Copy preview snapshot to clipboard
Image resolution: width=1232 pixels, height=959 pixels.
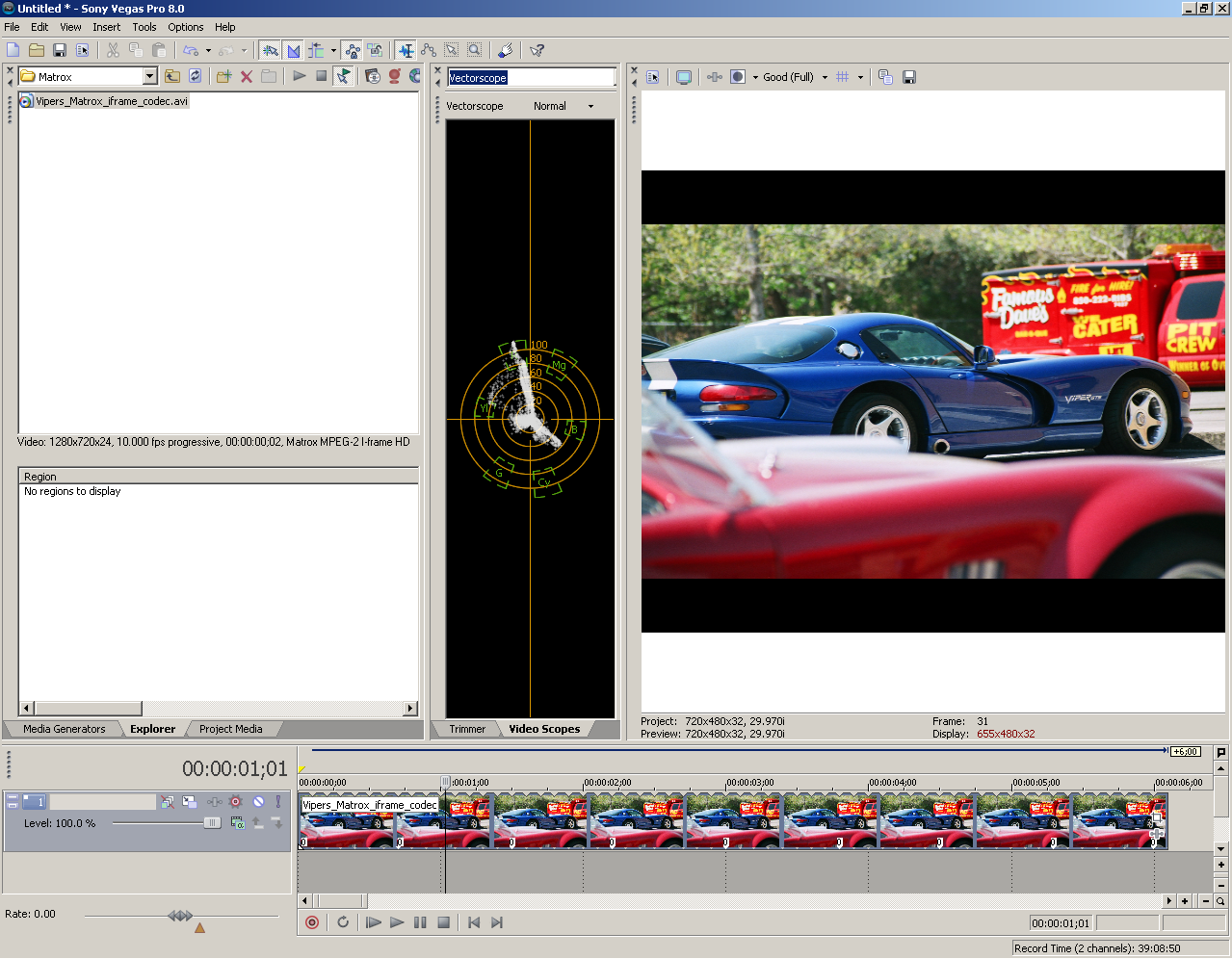pos(885,77)
